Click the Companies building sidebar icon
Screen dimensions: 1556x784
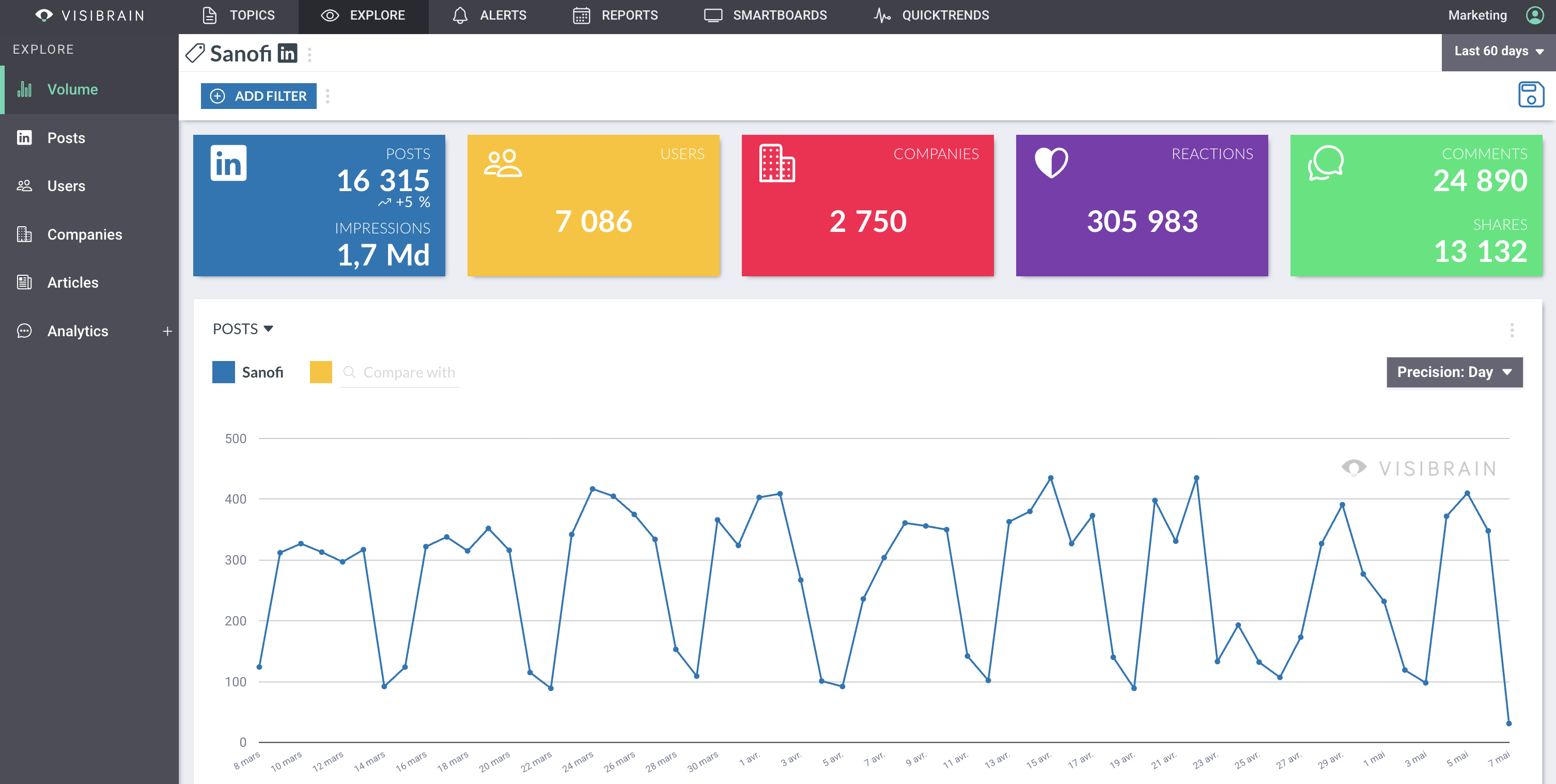24,234
